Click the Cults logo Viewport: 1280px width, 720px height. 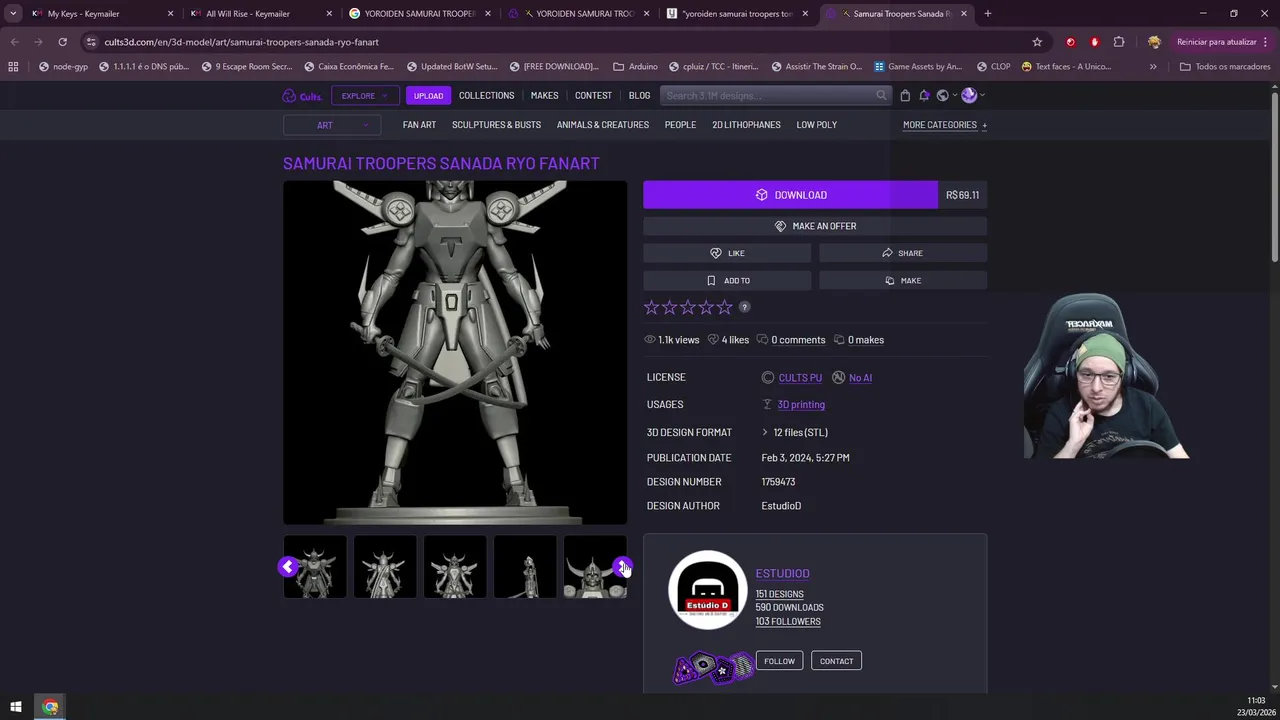[x=302, y=96]
